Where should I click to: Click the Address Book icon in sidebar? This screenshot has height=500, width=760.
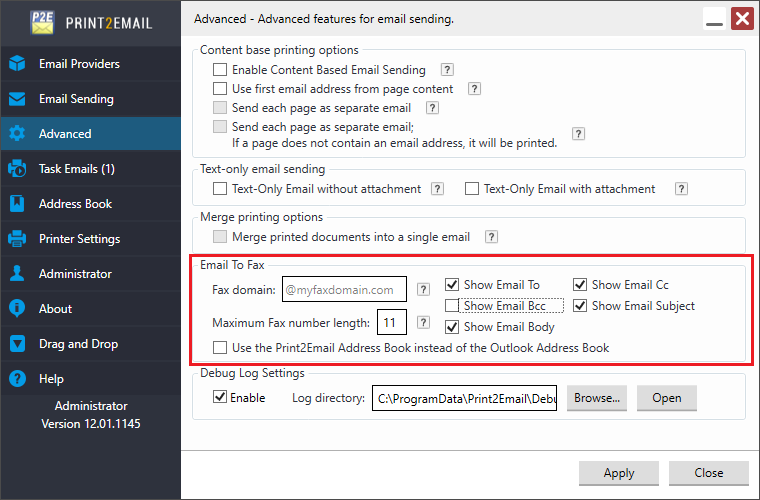pyautogui.click(x=17, y=204)
